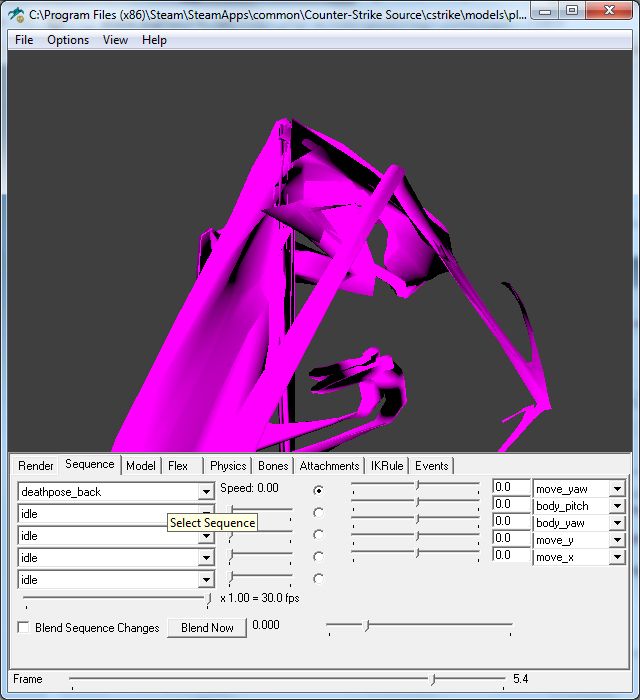Maximize the model viewer window

571,11
